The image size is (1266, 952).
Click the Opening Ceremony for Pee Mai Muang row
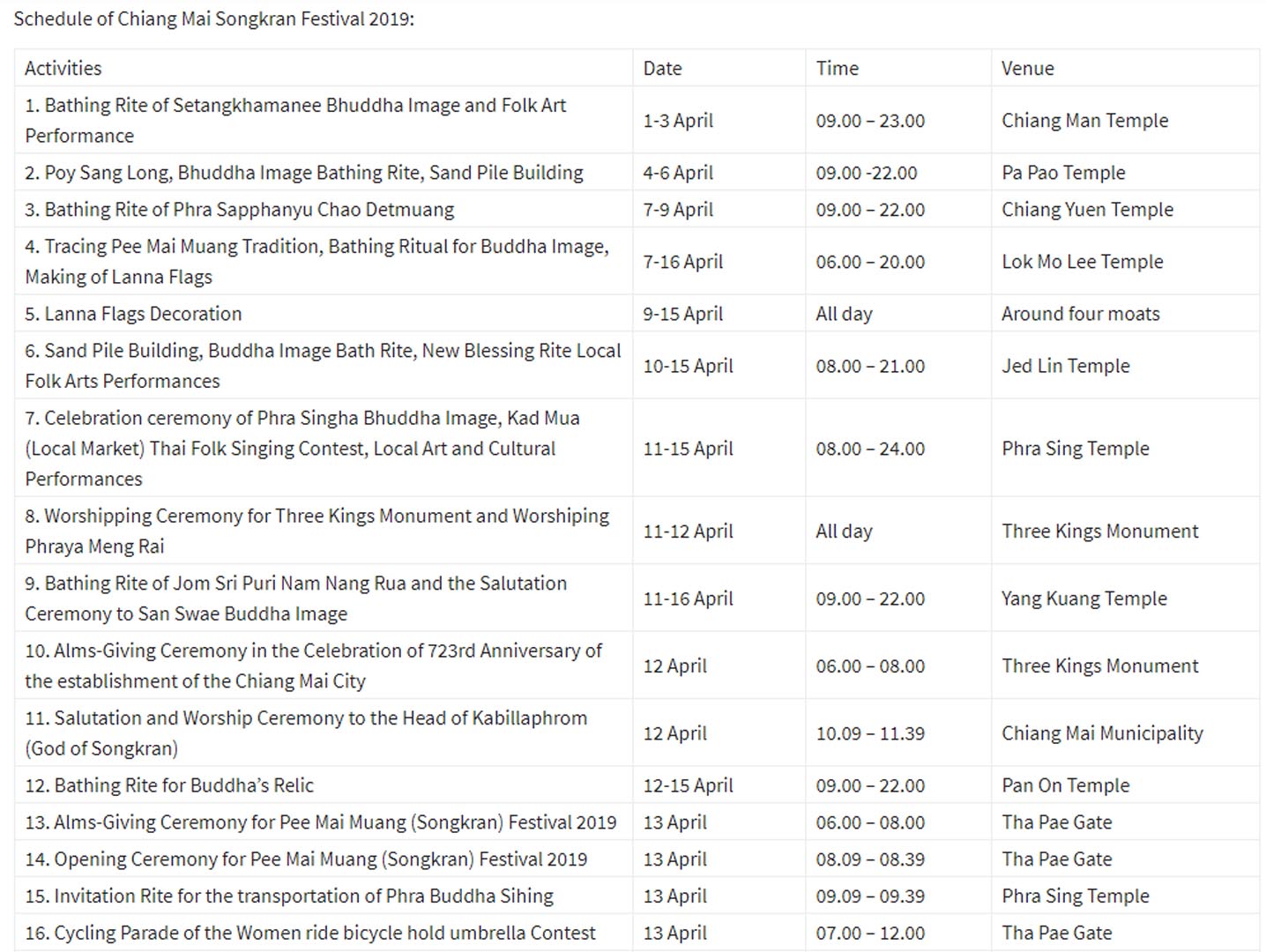[306, 859]
